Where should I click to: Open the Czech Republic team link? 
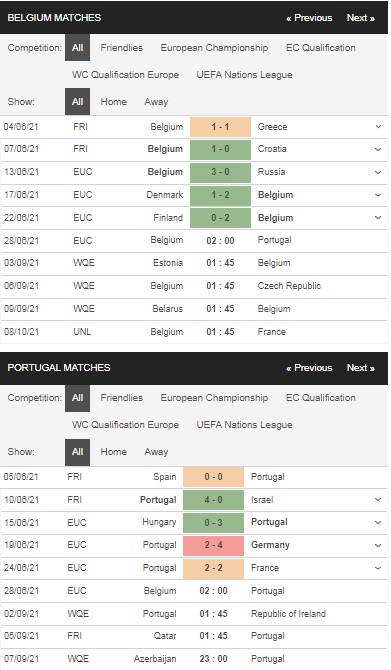click(289, 286)
